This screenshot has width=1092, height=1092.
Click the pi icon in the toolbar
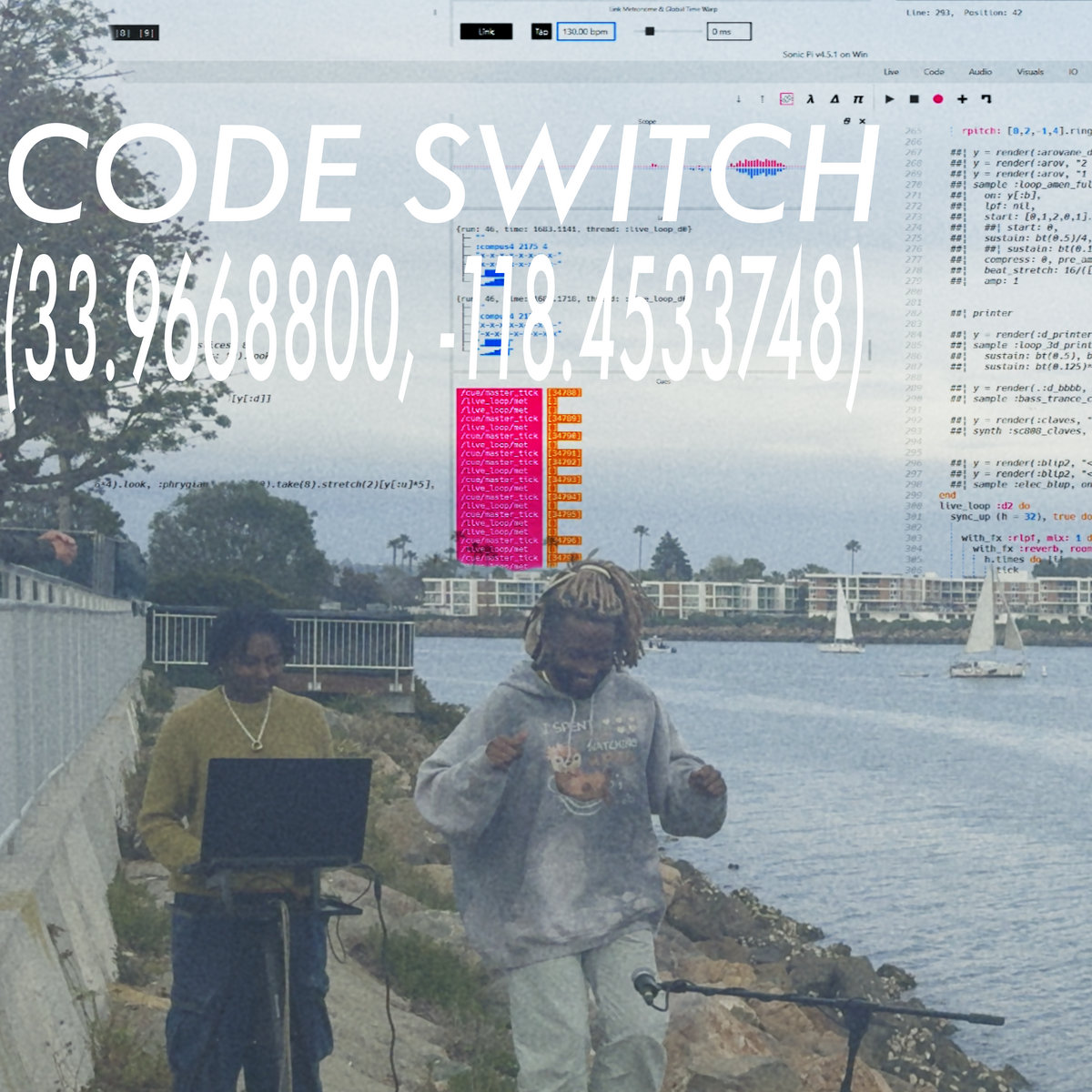(857, 99)
